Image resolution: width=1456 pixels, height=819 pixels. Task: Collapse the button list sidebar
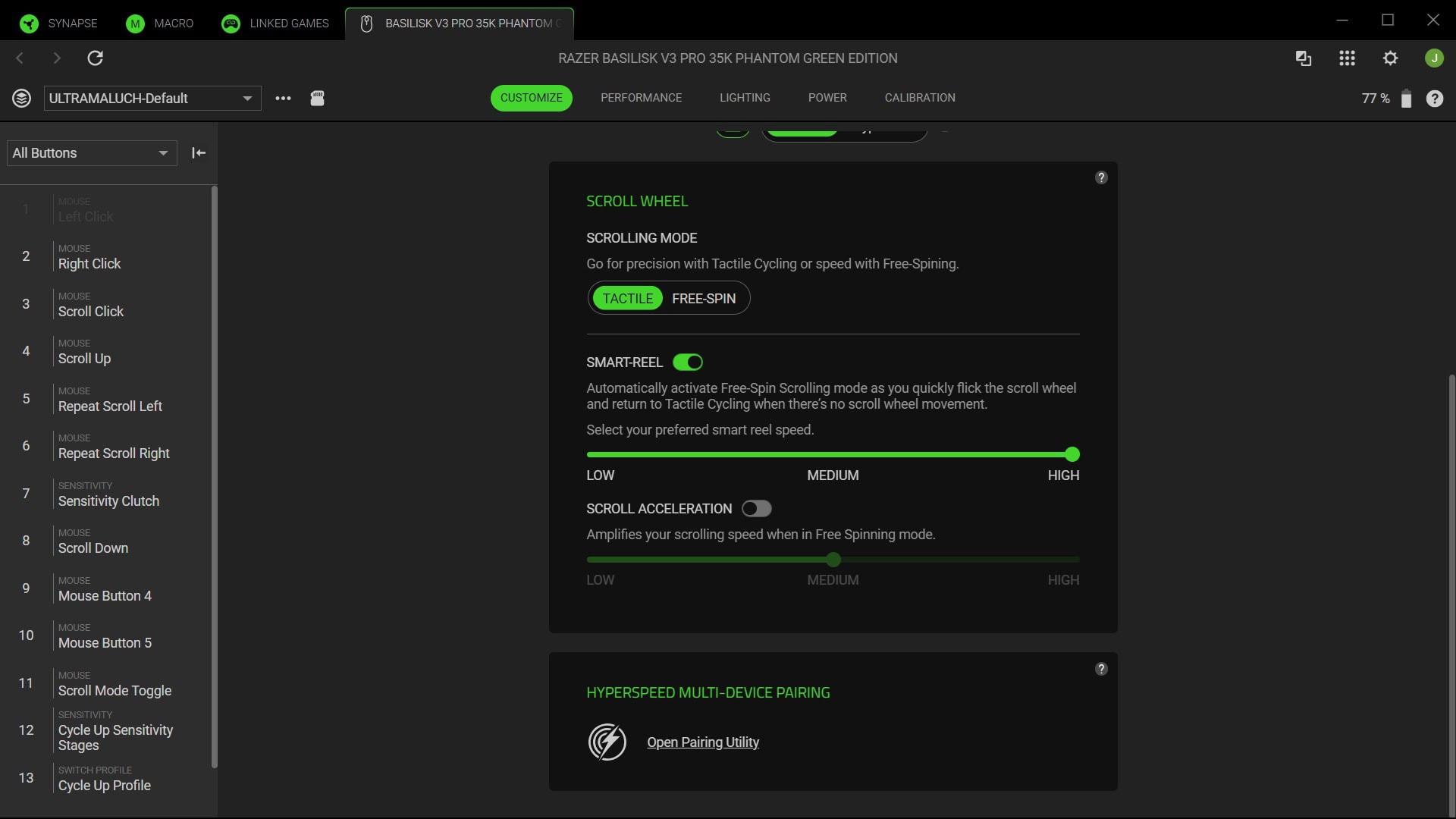[199, 152]
